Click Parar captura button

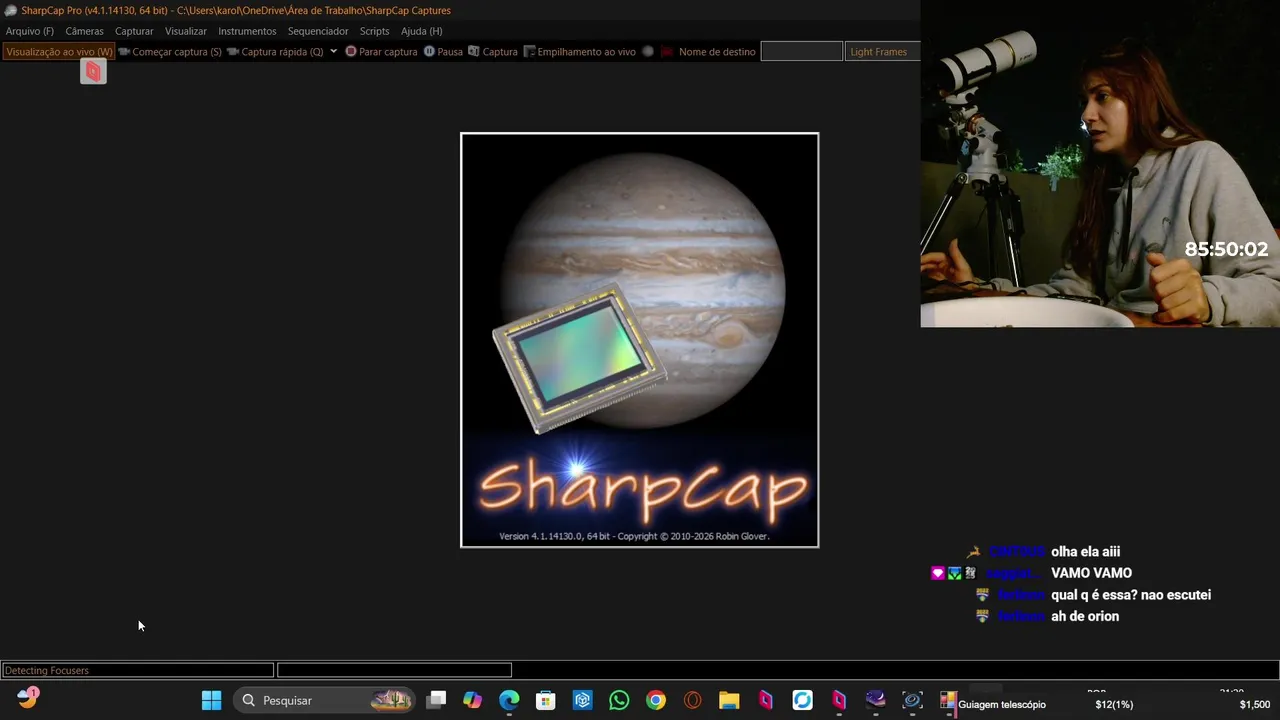click(x=381, y=52)
